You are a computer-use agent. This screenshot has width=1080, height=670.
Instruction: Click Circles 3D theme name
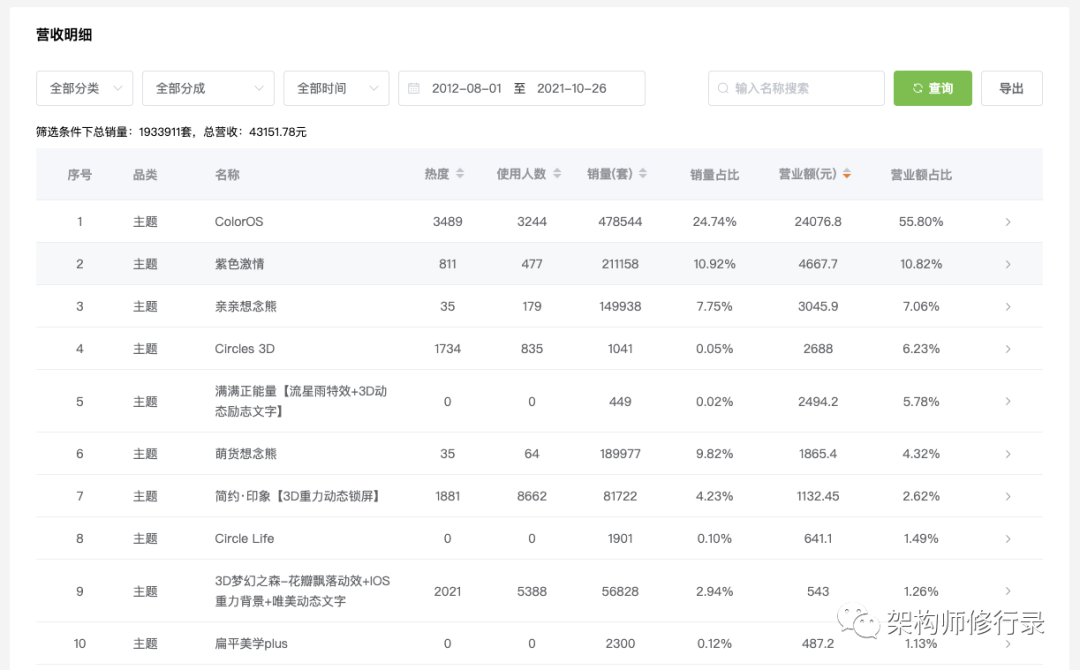[245, 349]
